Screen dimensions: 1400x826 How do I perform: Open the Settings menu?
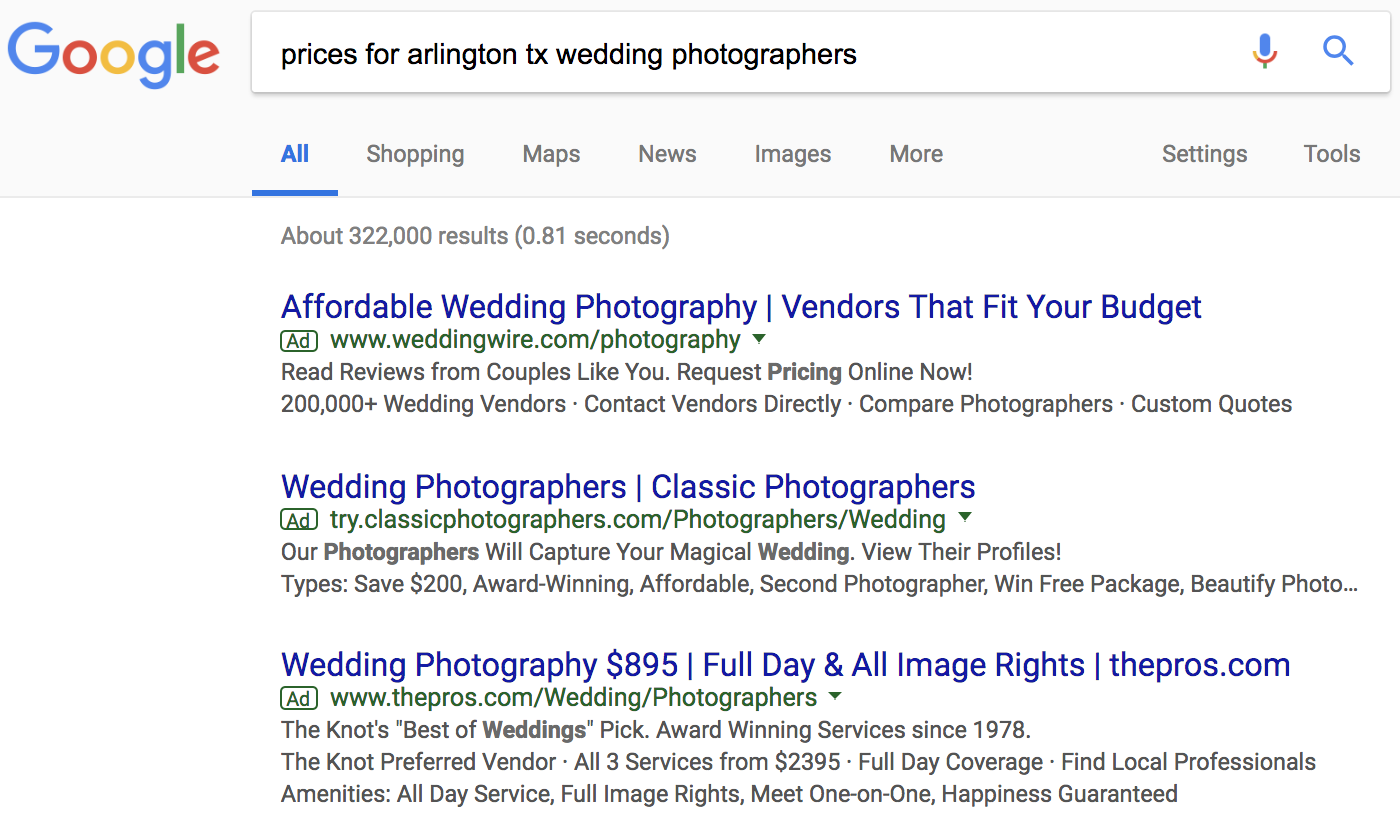pos(1204,154)
